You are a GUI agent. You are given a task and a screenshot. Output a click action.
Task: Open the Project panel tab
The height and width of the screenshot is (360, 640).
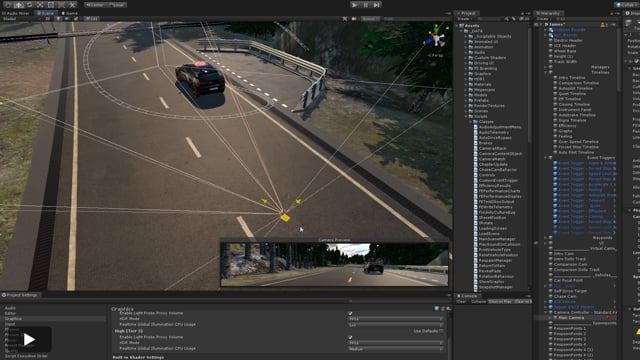click(467, 13)
